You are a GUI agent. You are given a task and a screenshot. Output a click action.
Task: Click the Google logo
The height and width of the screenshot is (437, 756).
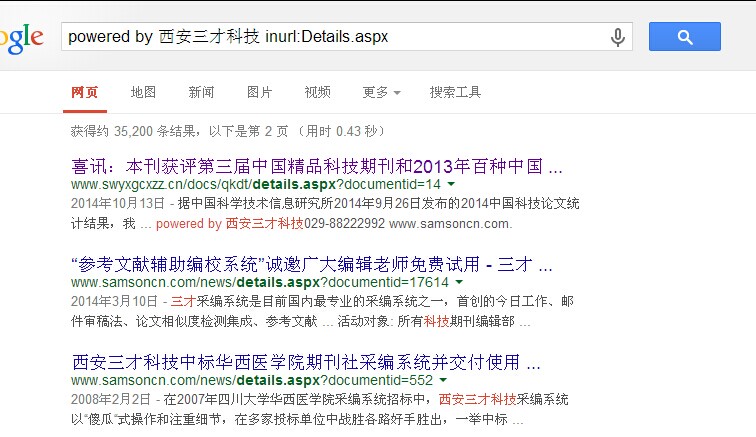coord(22,38)
